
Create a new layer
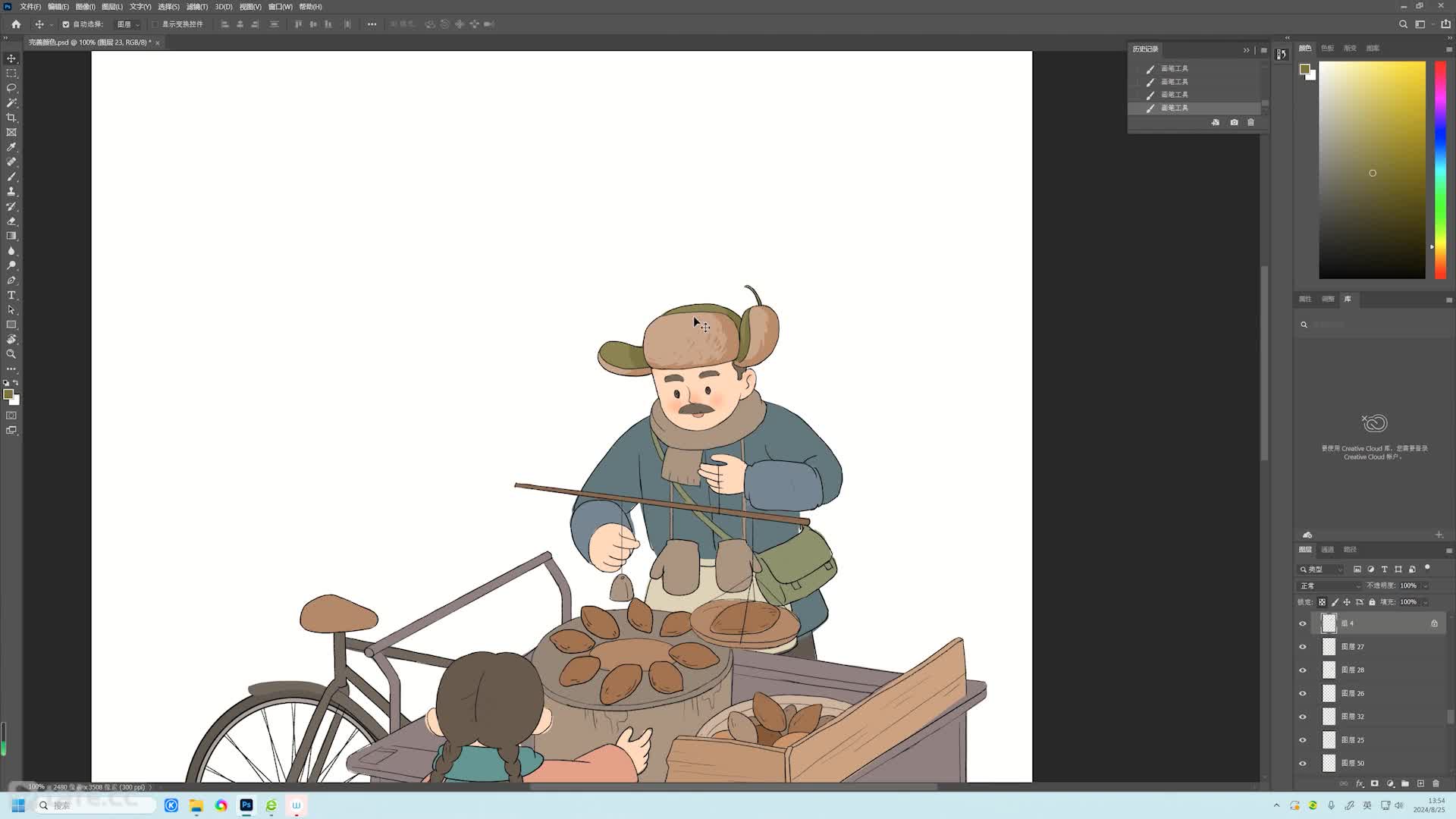click(1420, 783)
